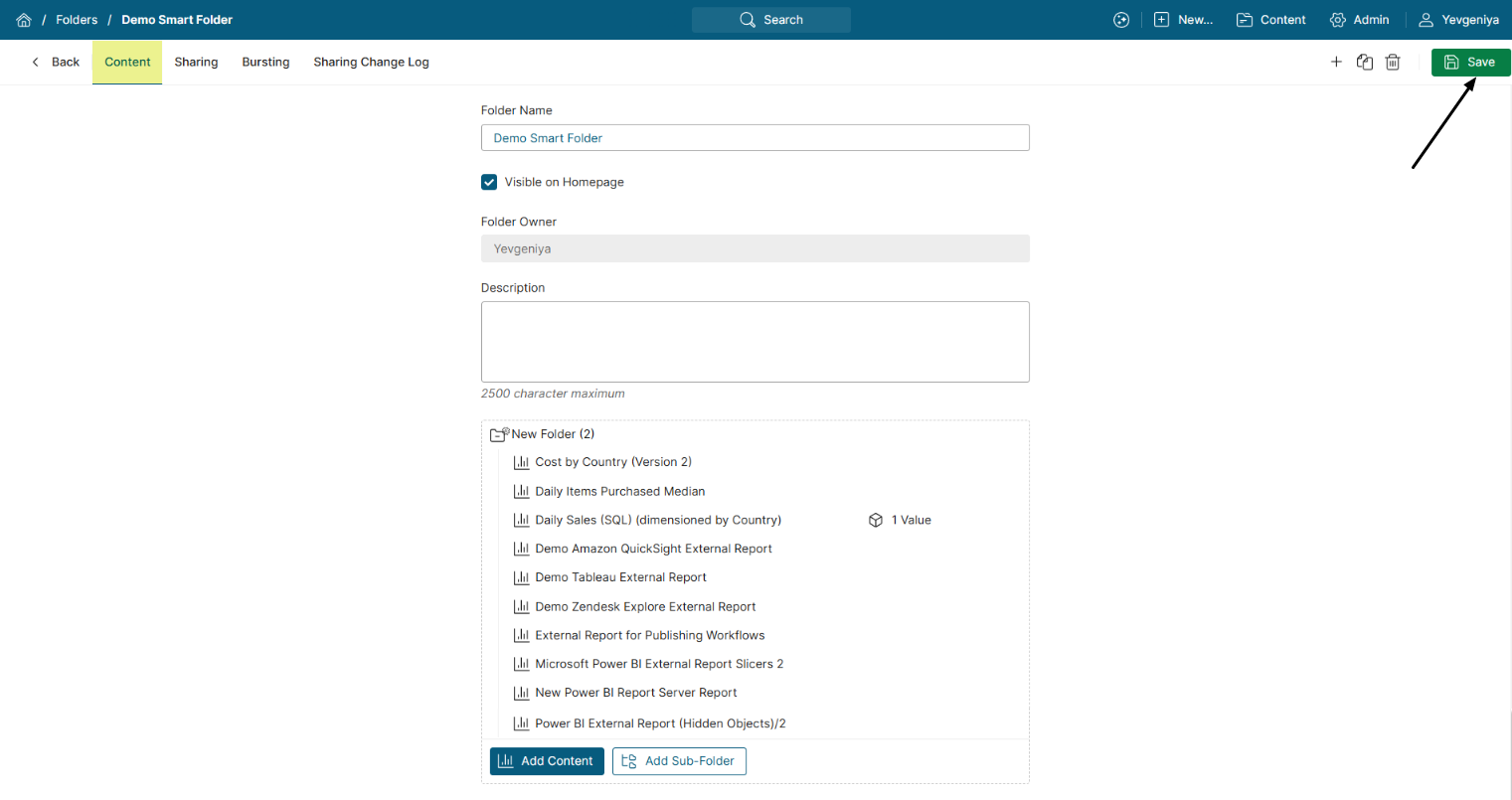Click the Add Sub-Folder button
The width and height of the screenshot is (1512, 800).
point(679,761)
